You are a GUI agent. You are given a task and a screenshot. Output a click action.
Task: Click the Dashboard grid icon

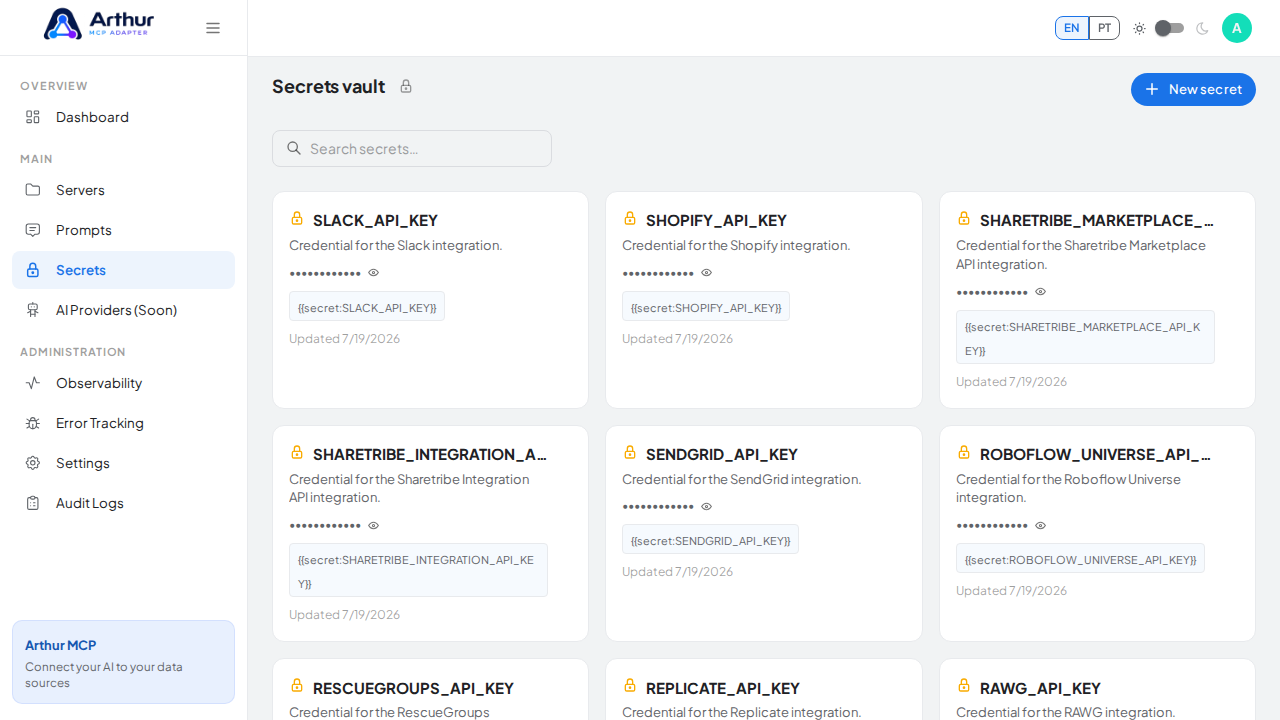coord(33,117)
